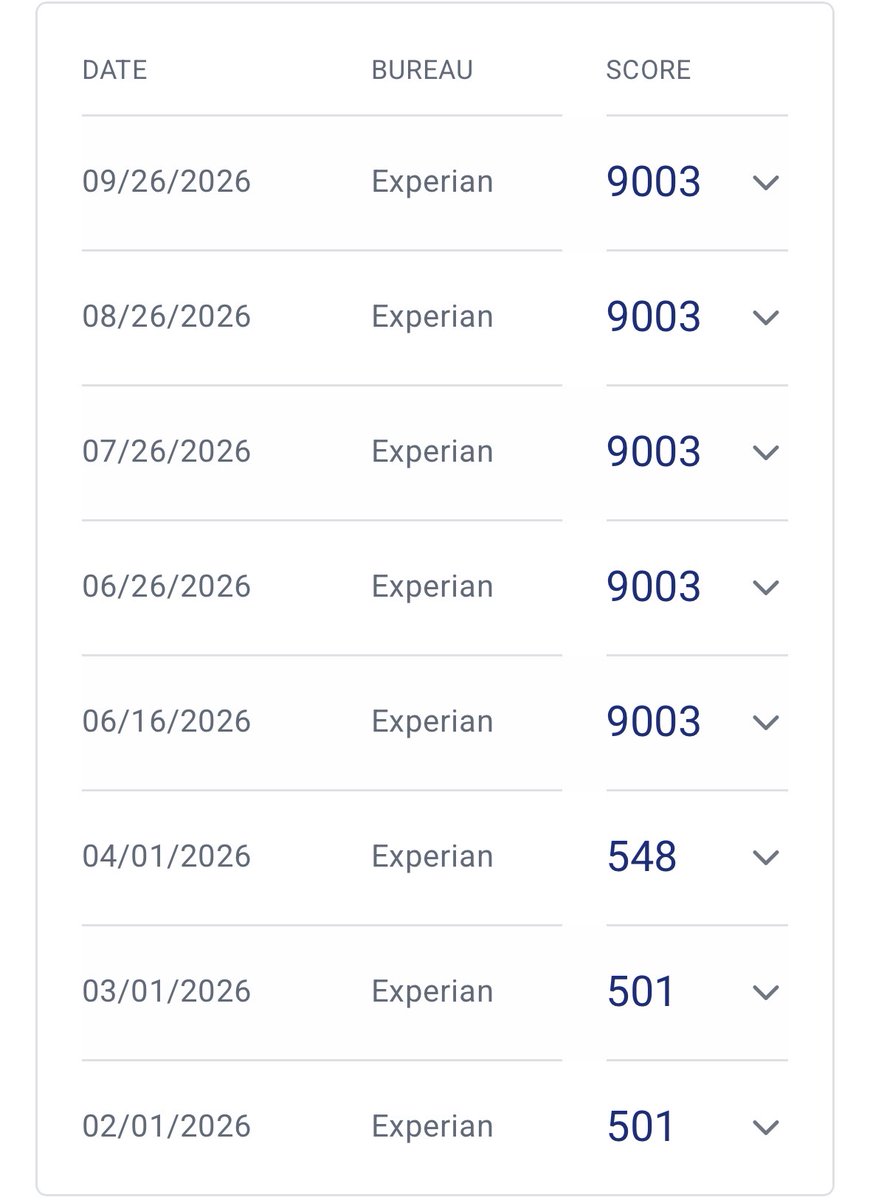Viewport: 870px width, 1200px height.
Task: Select the 501 score dated 03/01/2026
Action: tap(641, 992)
